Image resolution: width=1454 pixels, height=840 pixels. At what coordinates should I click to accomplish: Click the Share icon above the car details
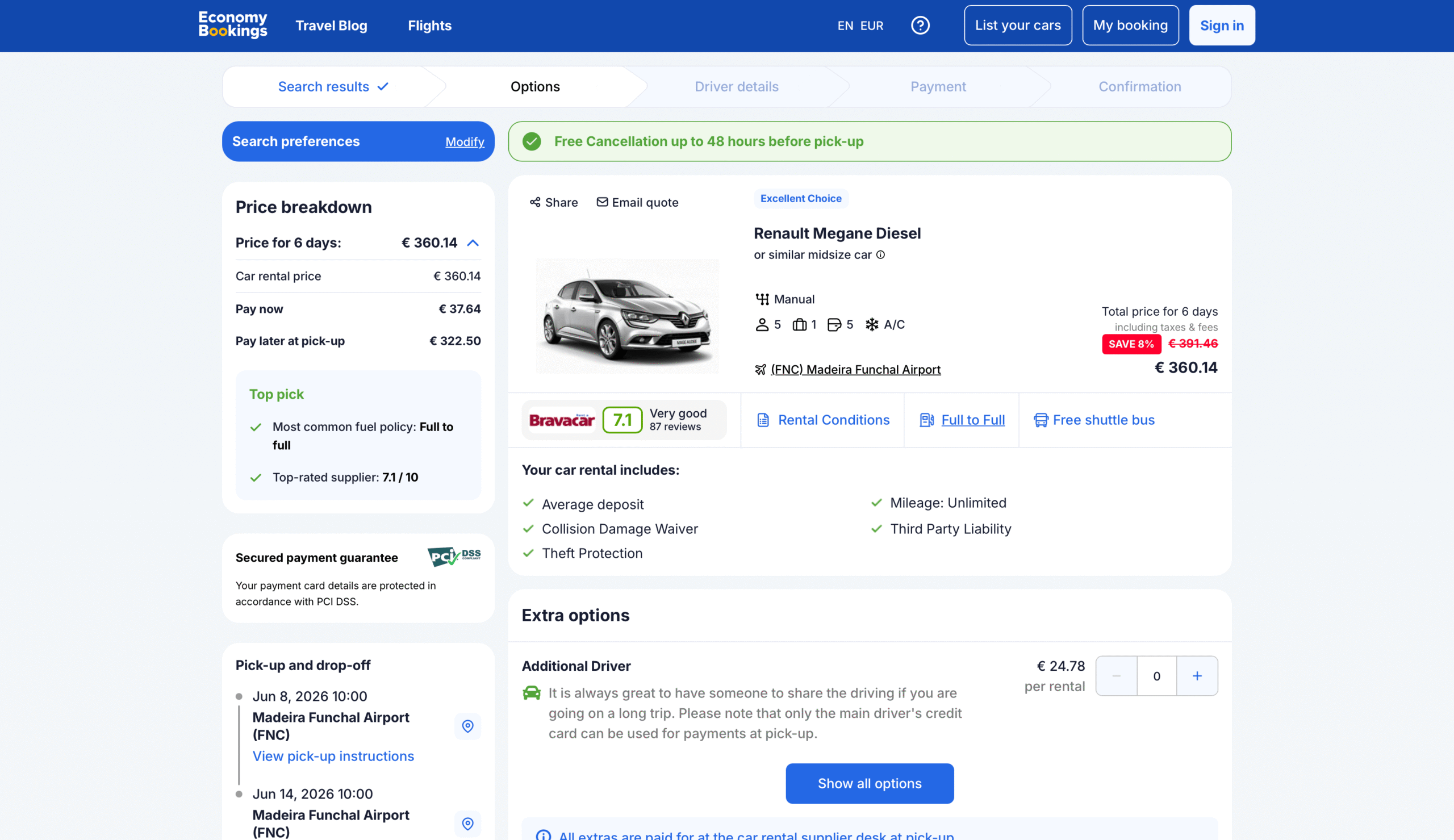click(x=534, y=202)
